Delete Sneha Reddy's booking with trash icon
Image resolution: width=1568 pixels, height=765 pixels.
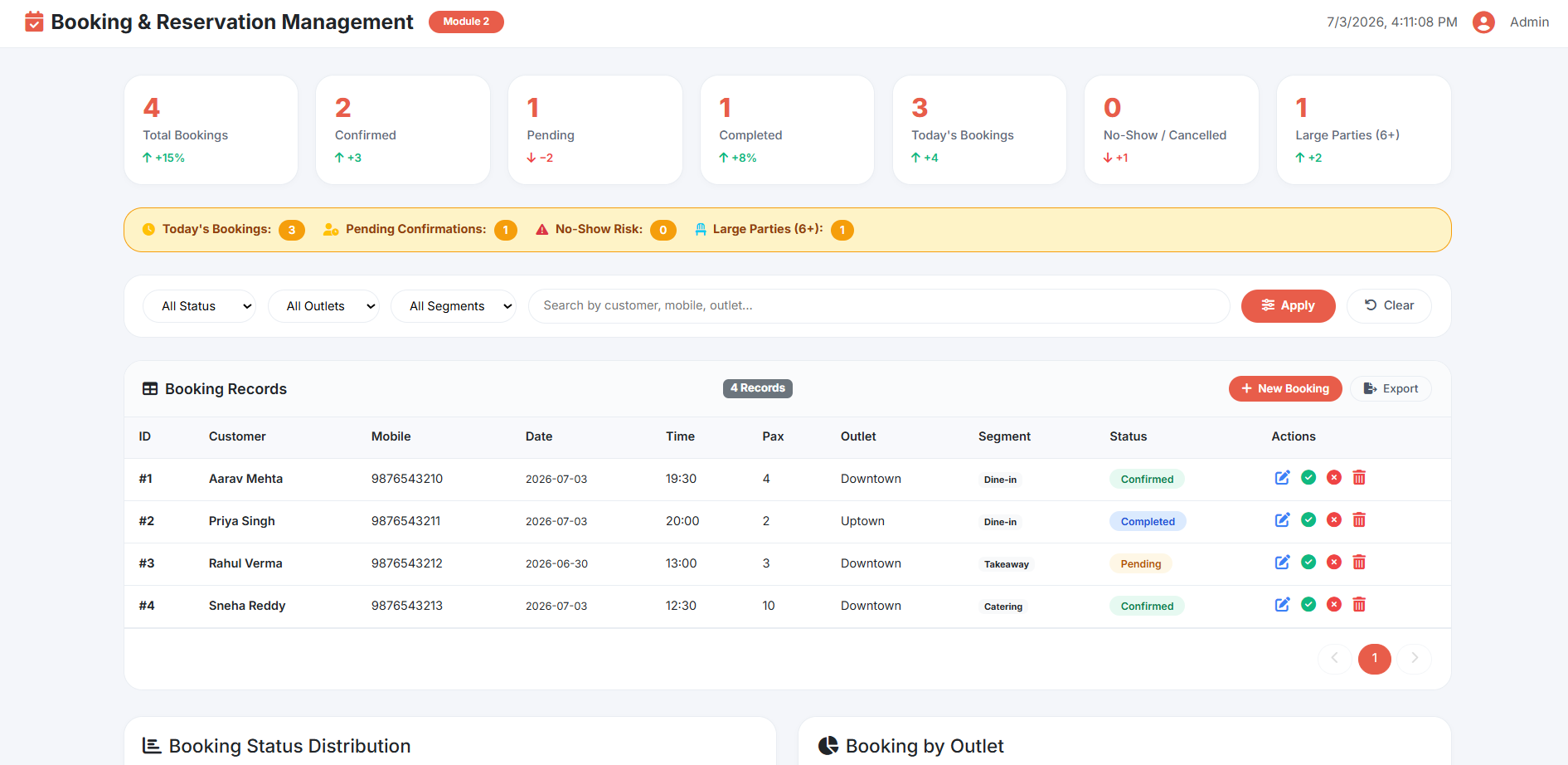[1359, 605]
